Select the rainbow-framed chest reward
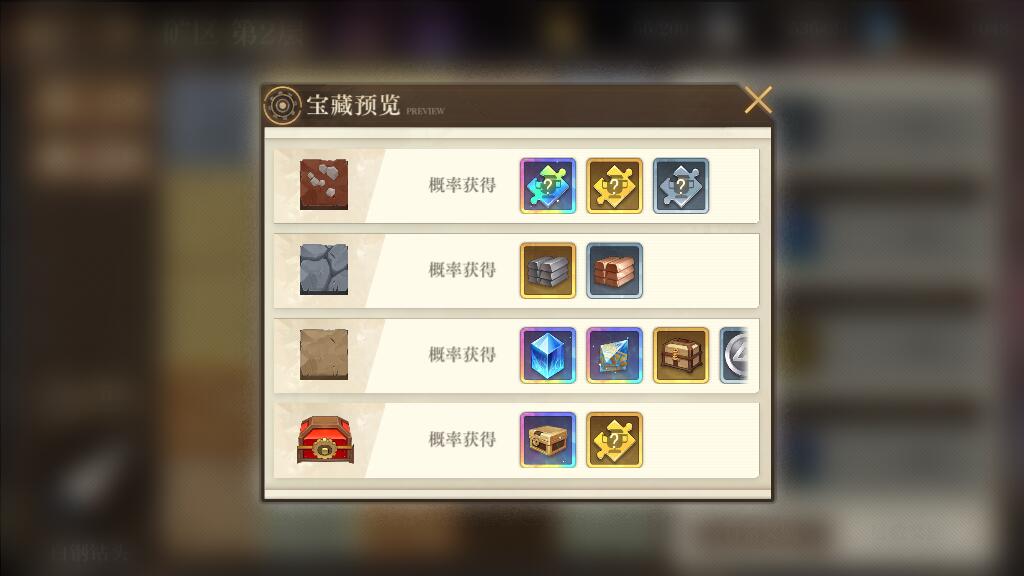1024x576 pixels. pyautogui.click(x=548, y=440)
